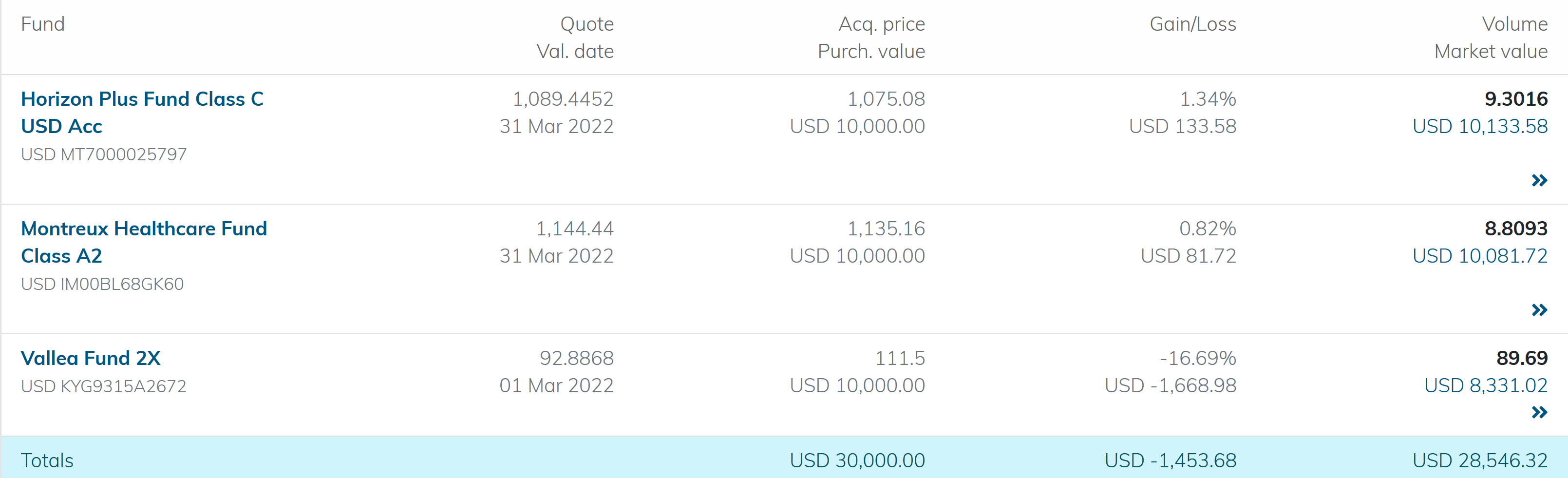Click the Totals row label
This screenshot has height=478, width=1568.
47,460
